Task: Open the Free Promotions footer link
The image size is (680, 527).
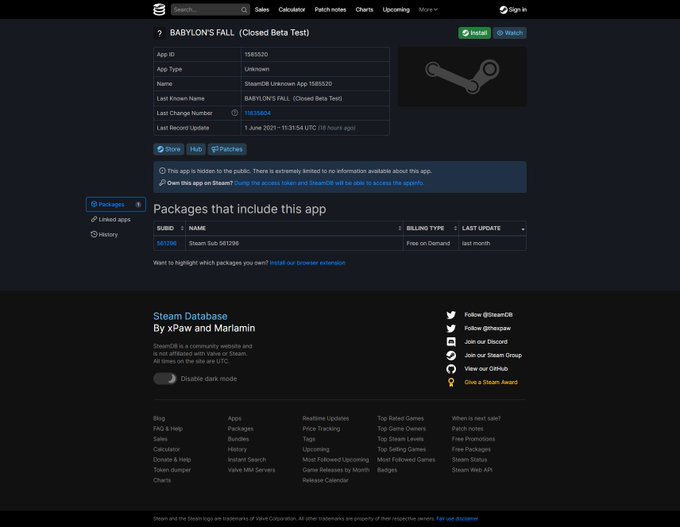Action: (x=473, y=439)
